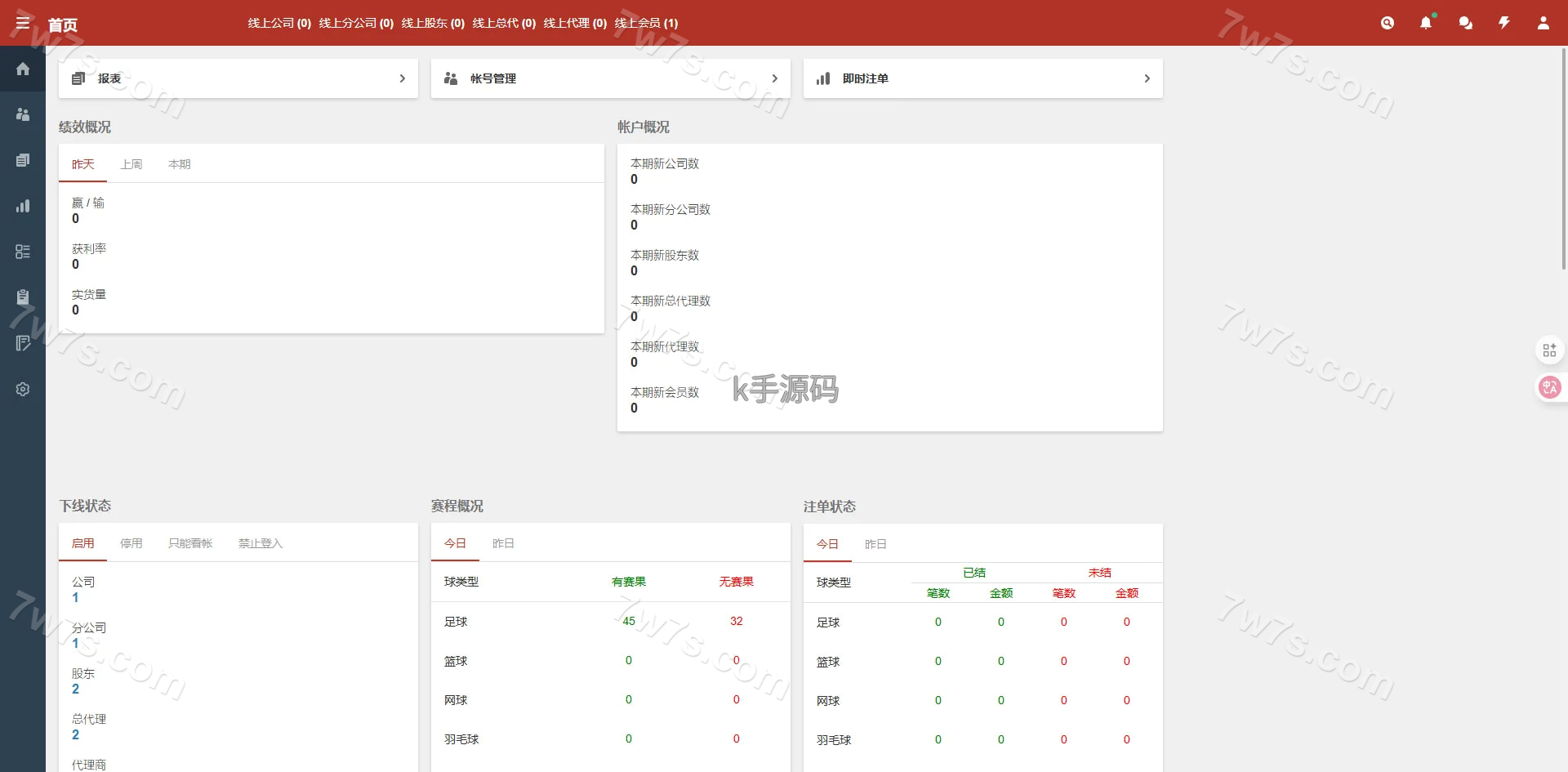Viewport: 1568px width, 772px height.
Task: Click 未结 column header in 注单状态
Action: pyautogui.click(x=1100, y=573)
